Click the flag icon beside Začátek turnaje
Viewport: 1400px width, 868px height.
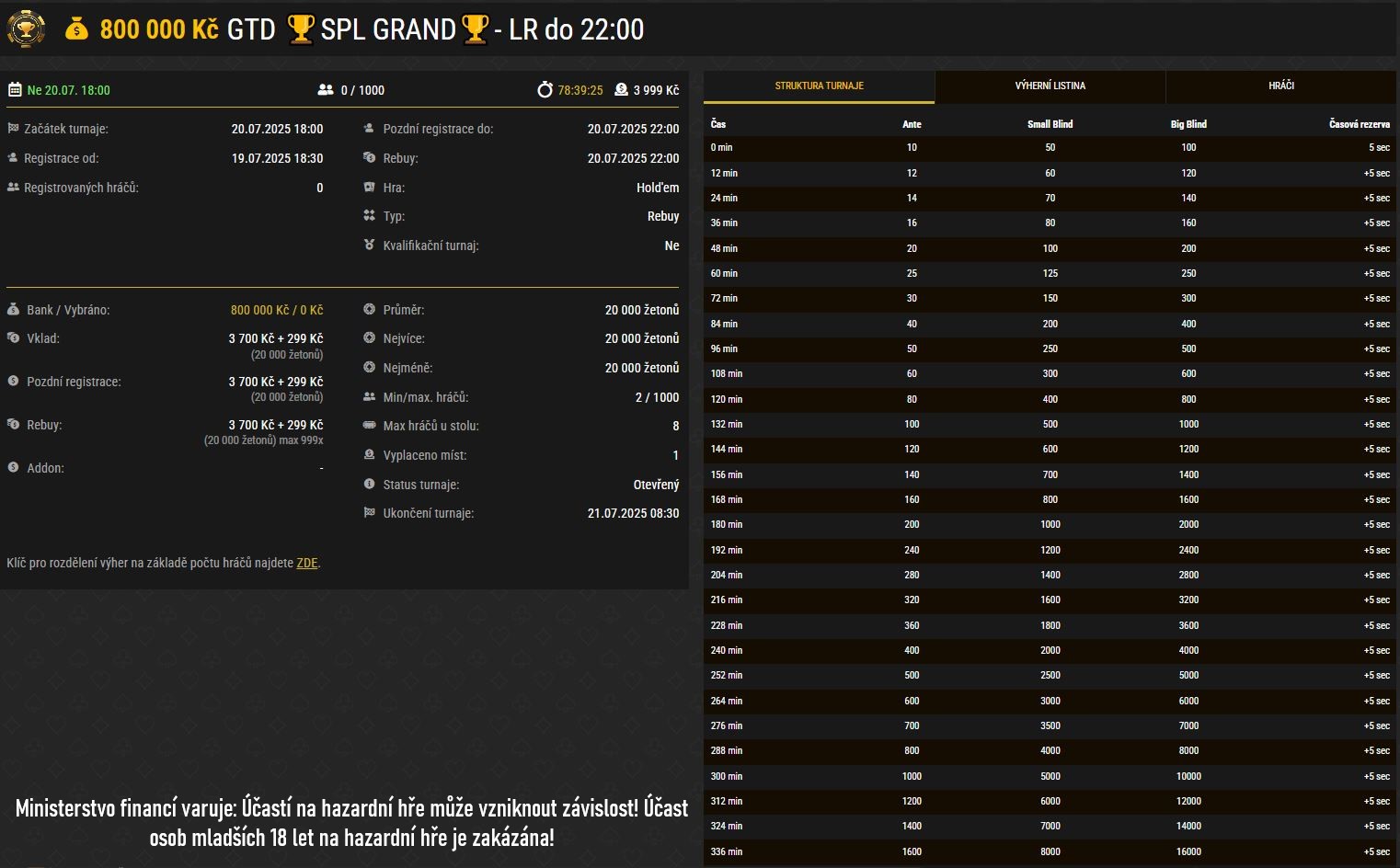[13, 129]
